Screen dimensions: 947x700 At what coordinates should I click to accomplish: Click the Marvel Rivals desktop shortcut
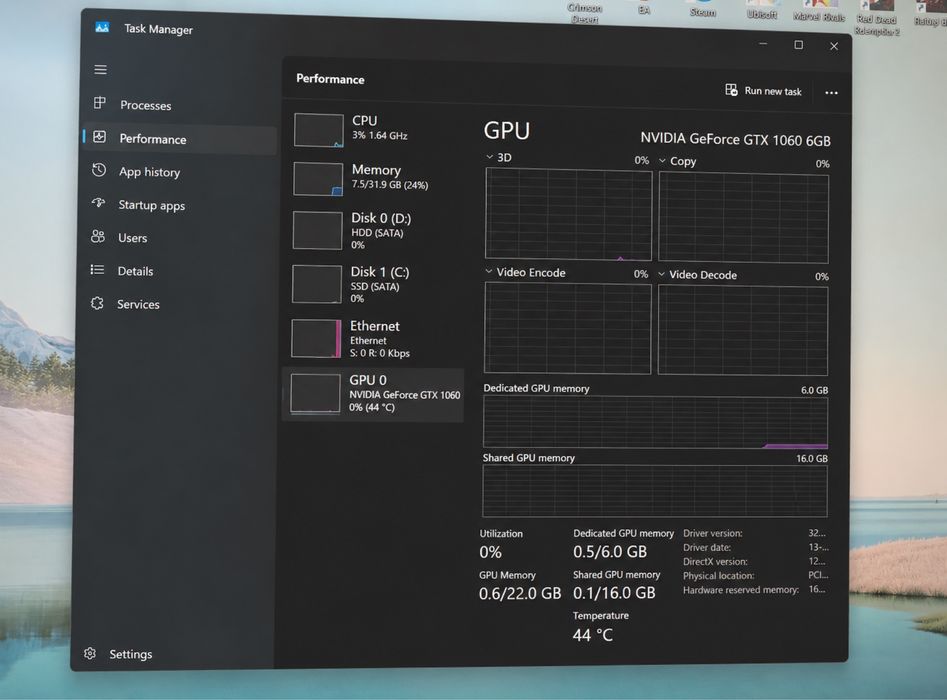[819, 12]
